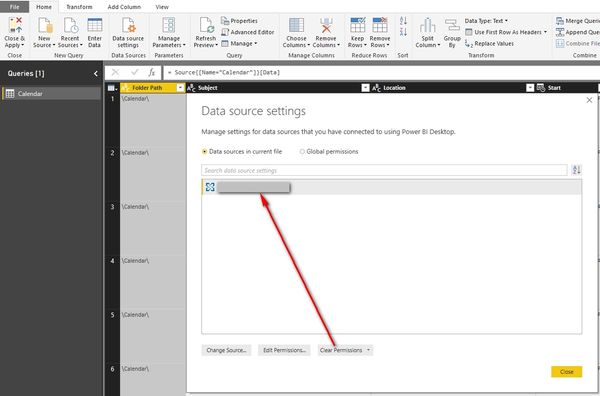Click Append Queries
Image resolution: width=600 pixels, height=396 pixels.
tap(578, 32)
